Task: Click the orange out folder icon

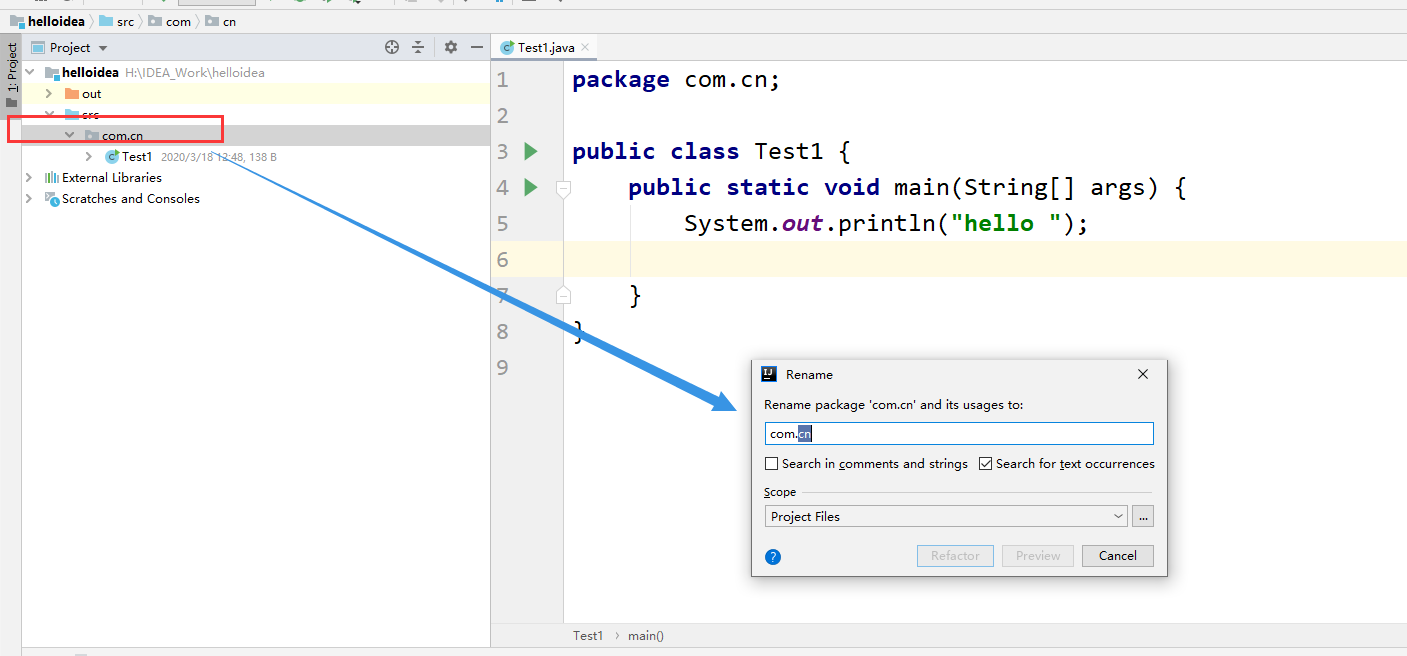Action: [x=72, y=94]
